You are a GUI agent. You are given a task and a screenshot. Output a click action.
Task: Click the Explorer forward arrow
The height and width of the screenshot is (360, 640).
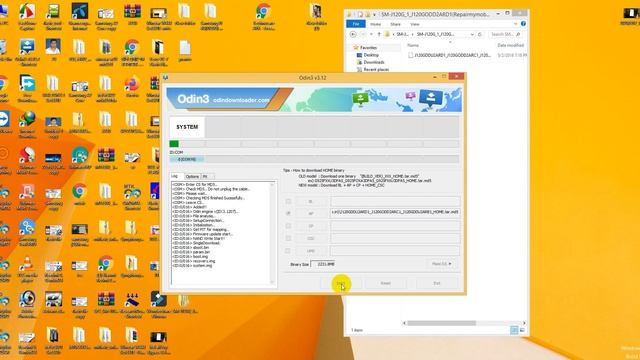tap(363, 34)
